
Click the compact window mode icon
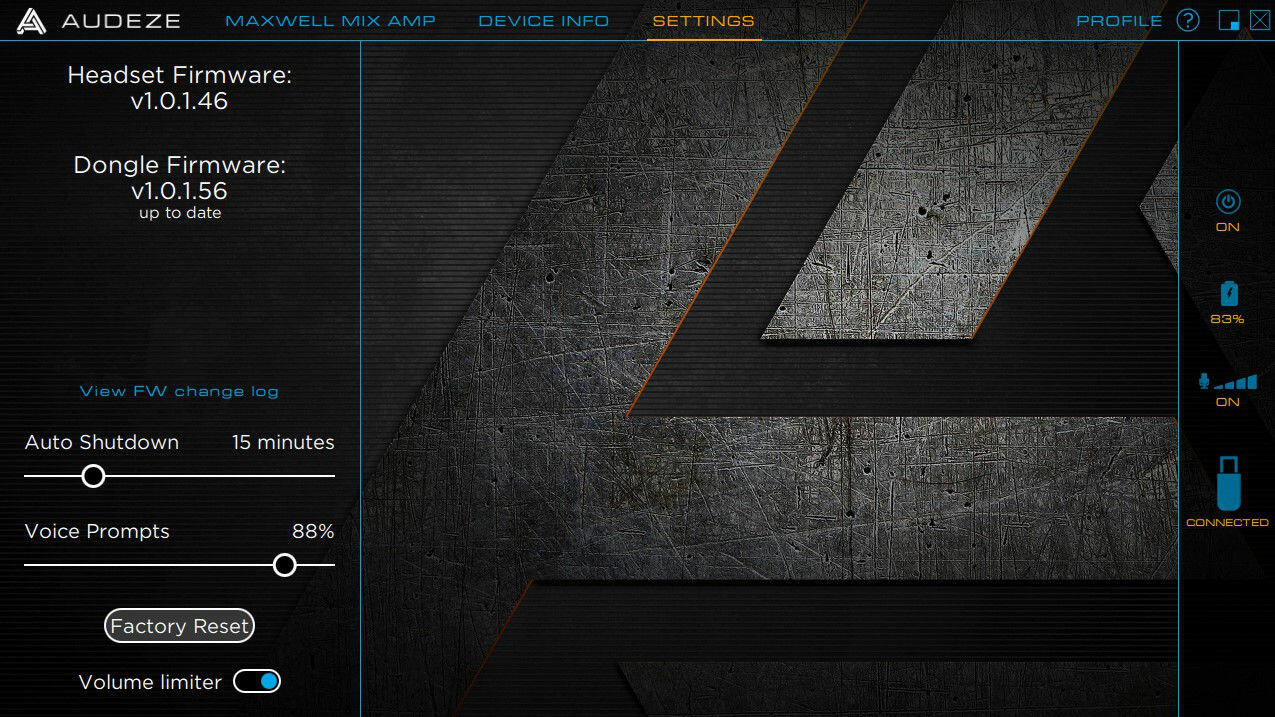(x=1229, y=20)
